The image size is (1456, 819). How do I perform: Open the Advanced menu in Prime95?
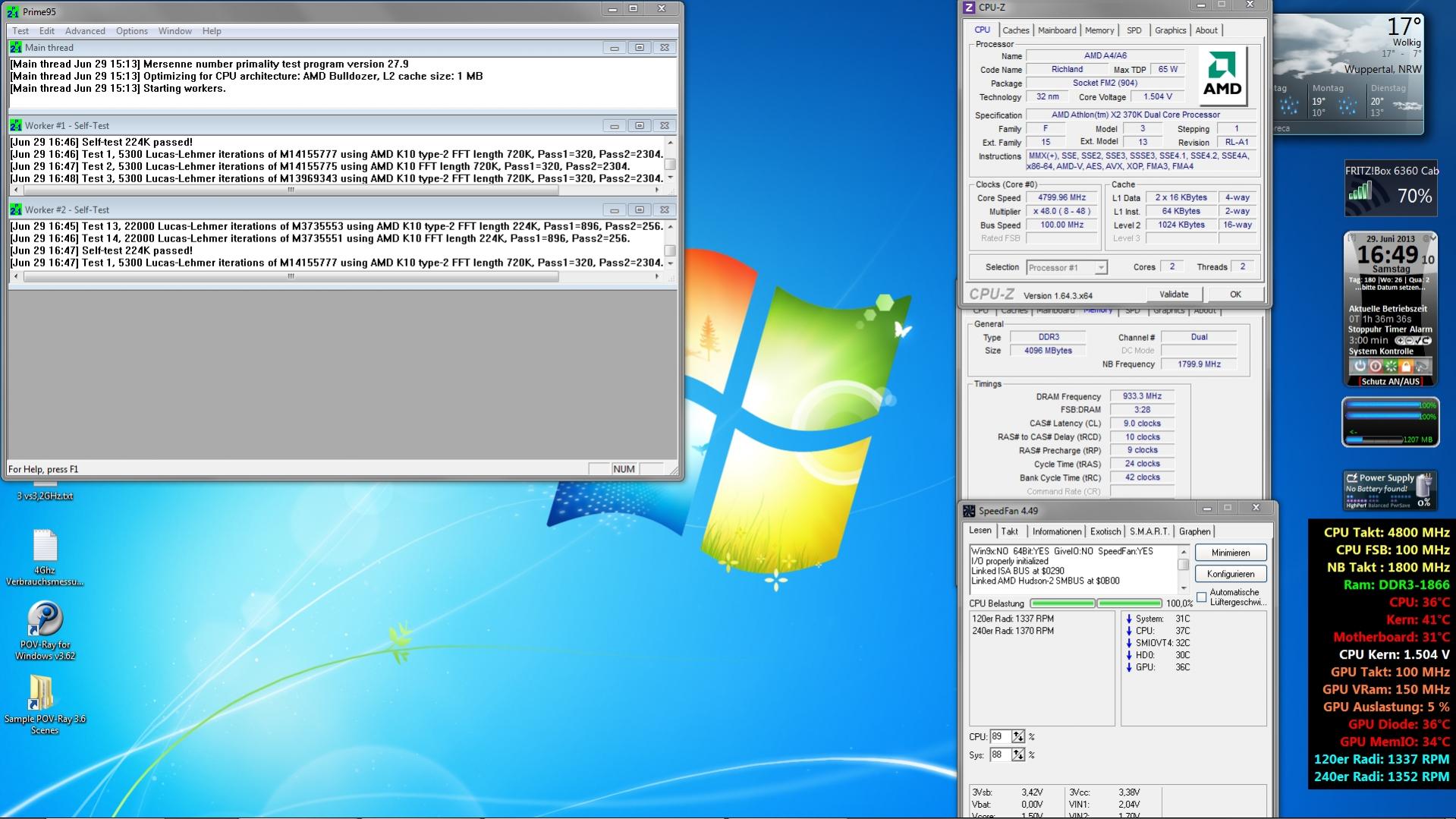coord(85,31)
